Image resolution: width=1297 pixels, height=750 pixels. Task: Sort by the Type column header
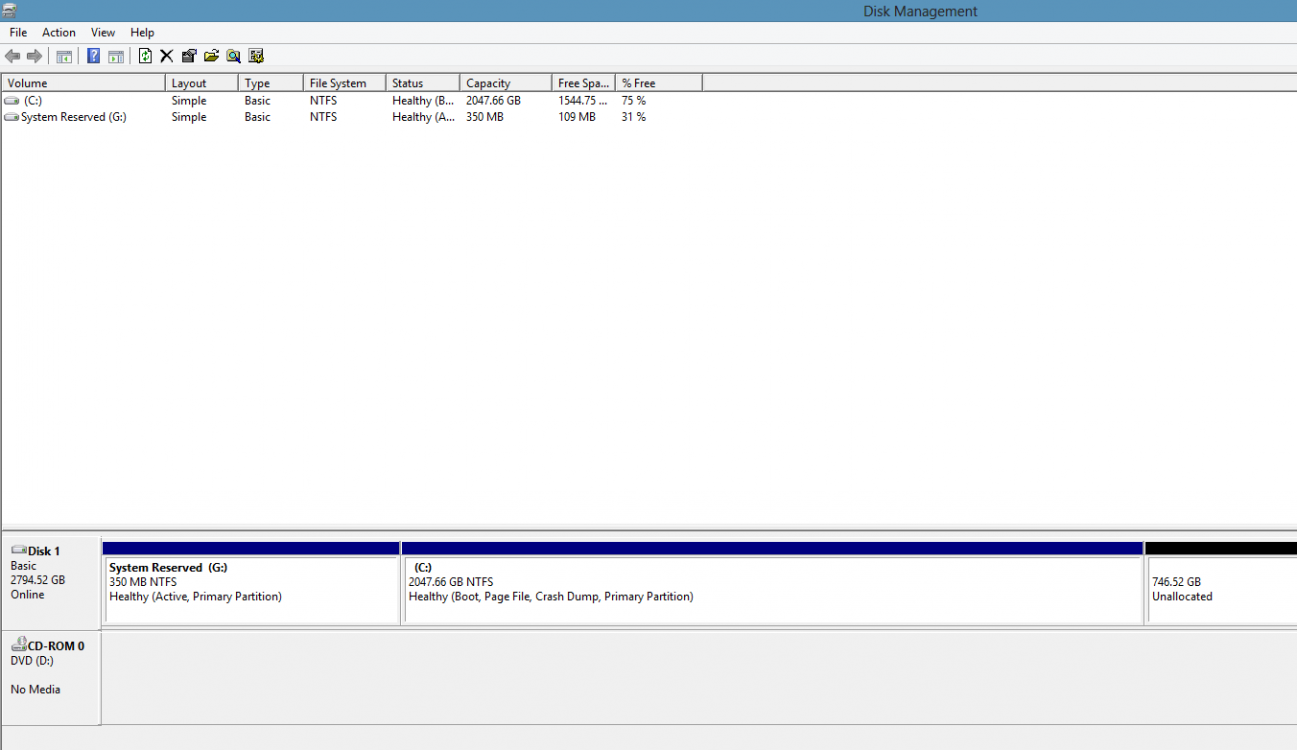click(x=271, y=83)
